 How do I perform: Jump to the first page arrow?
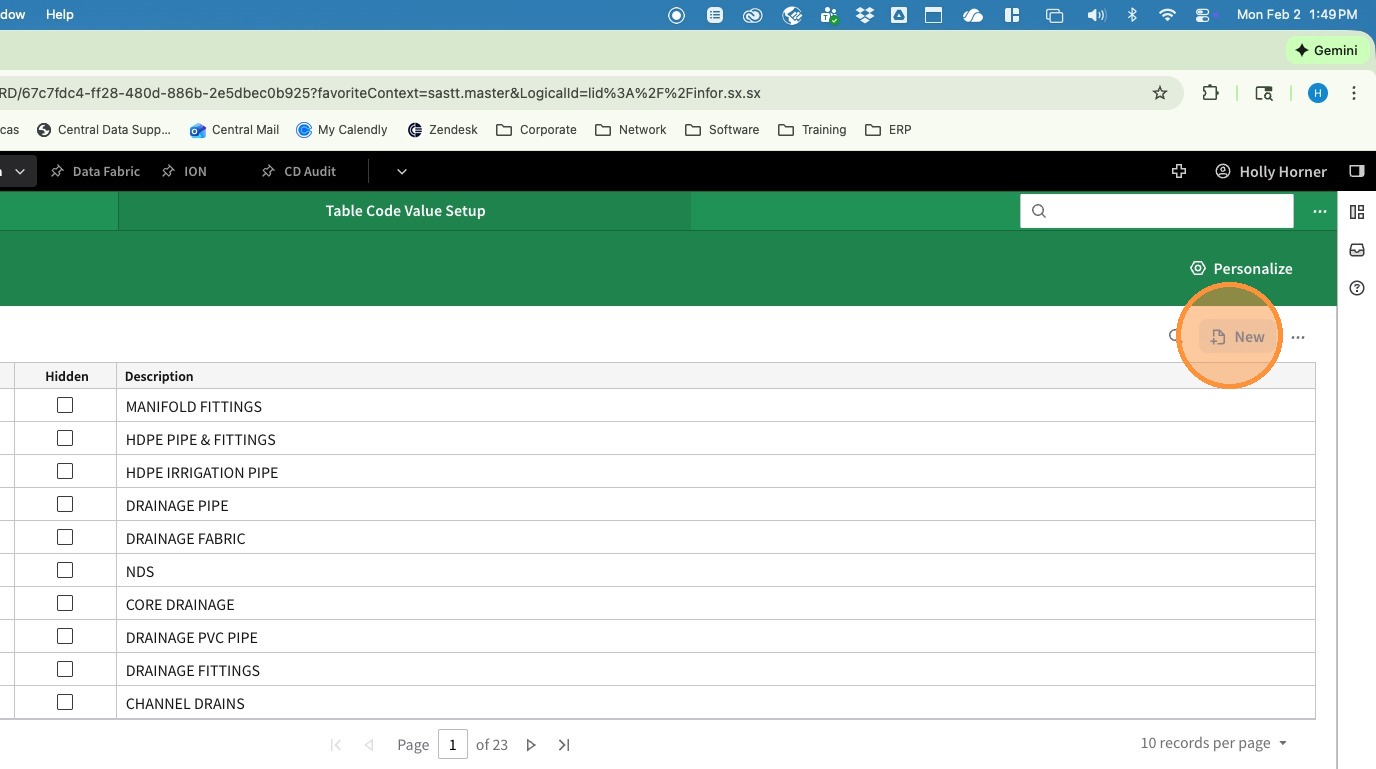[x=336, y=745]
